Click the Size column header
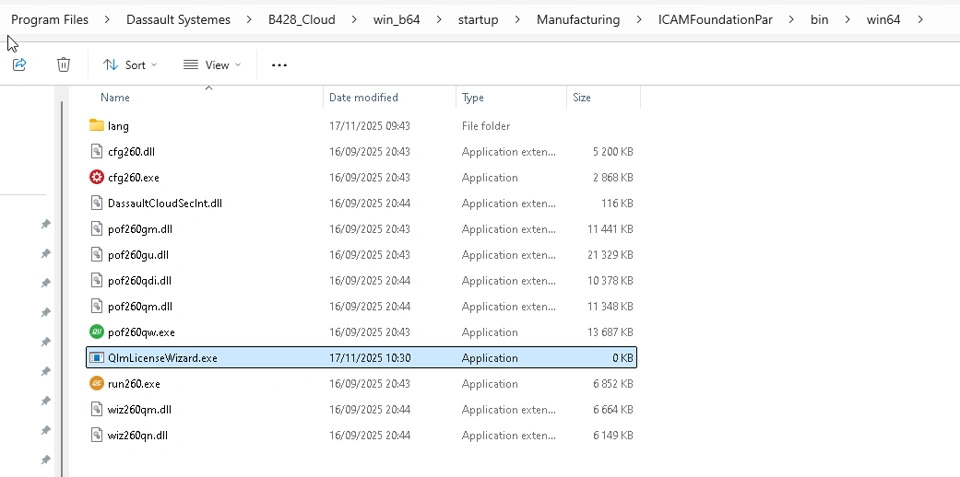960x477 pixels. pyautogui.click(x=582, y=98)
